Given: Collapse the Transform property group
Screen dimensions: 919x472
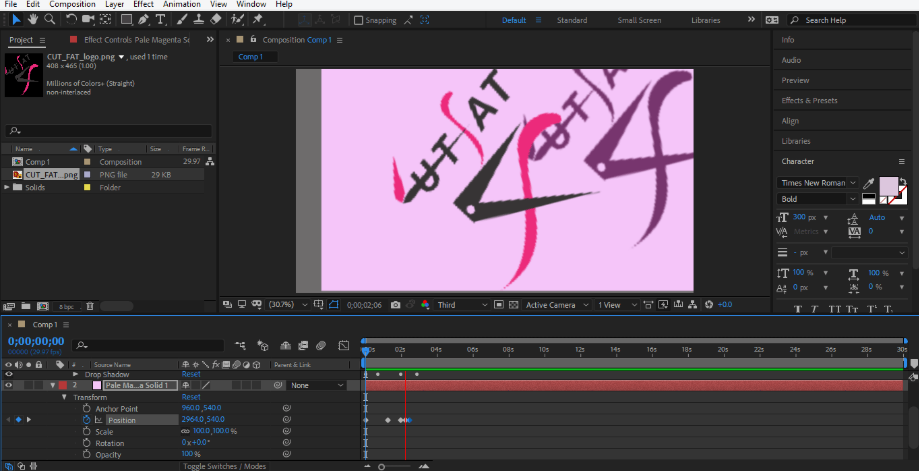Looking at the screenshot, I should click(64, 397).
